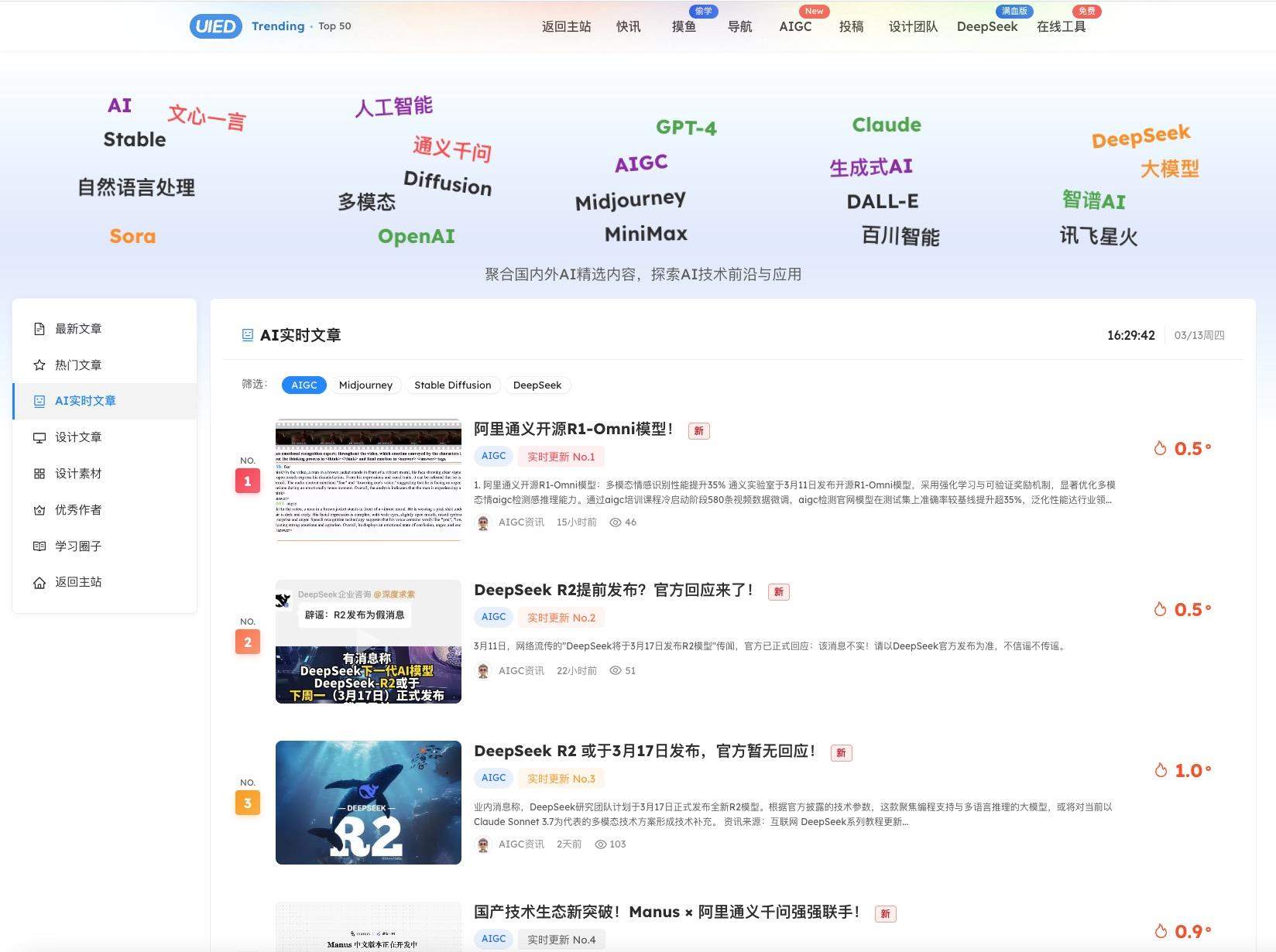Click the flame icon next to 1.0°

(x=1161, y=770)
